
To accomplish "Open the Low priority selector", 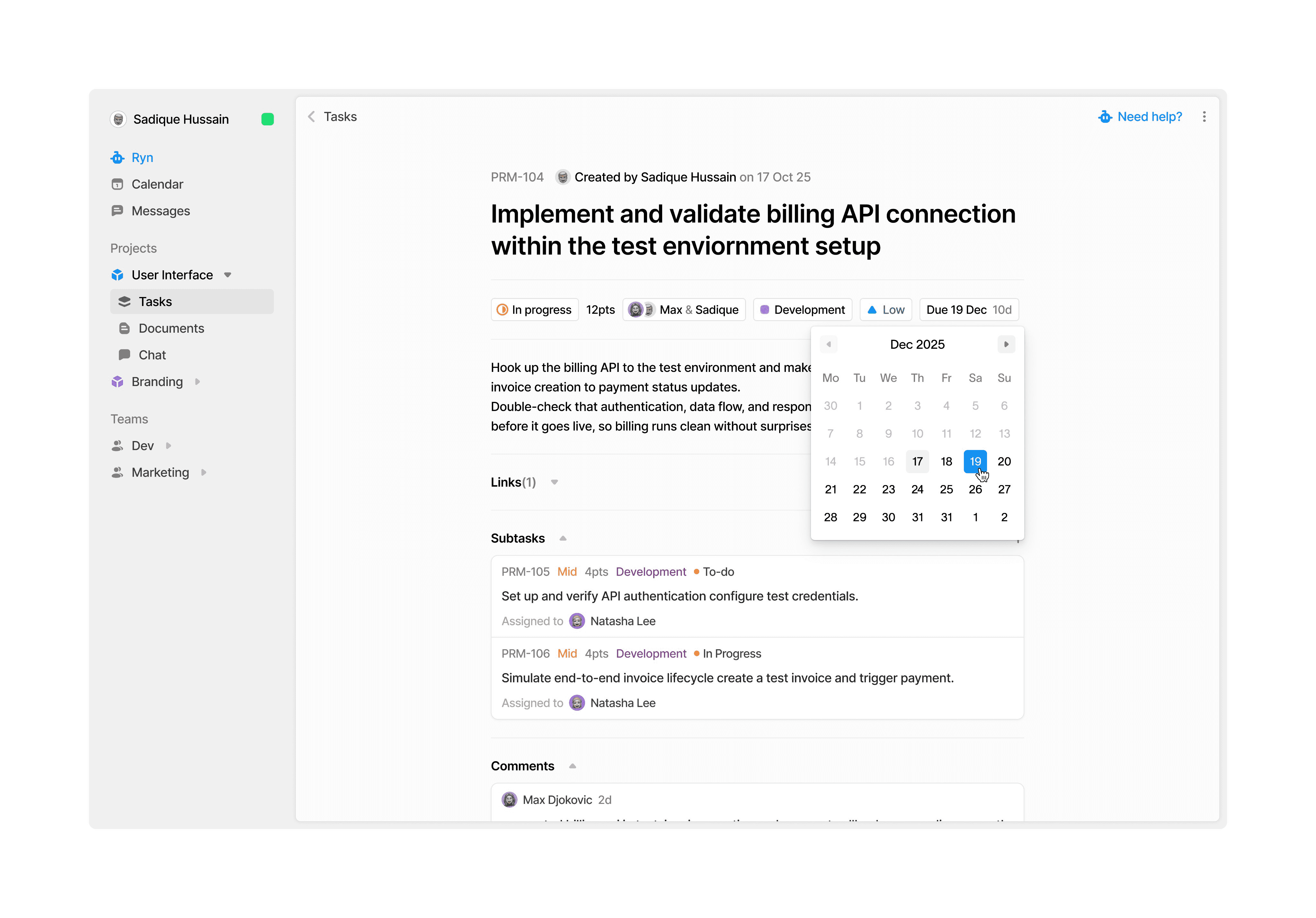I will pos(885,310).
